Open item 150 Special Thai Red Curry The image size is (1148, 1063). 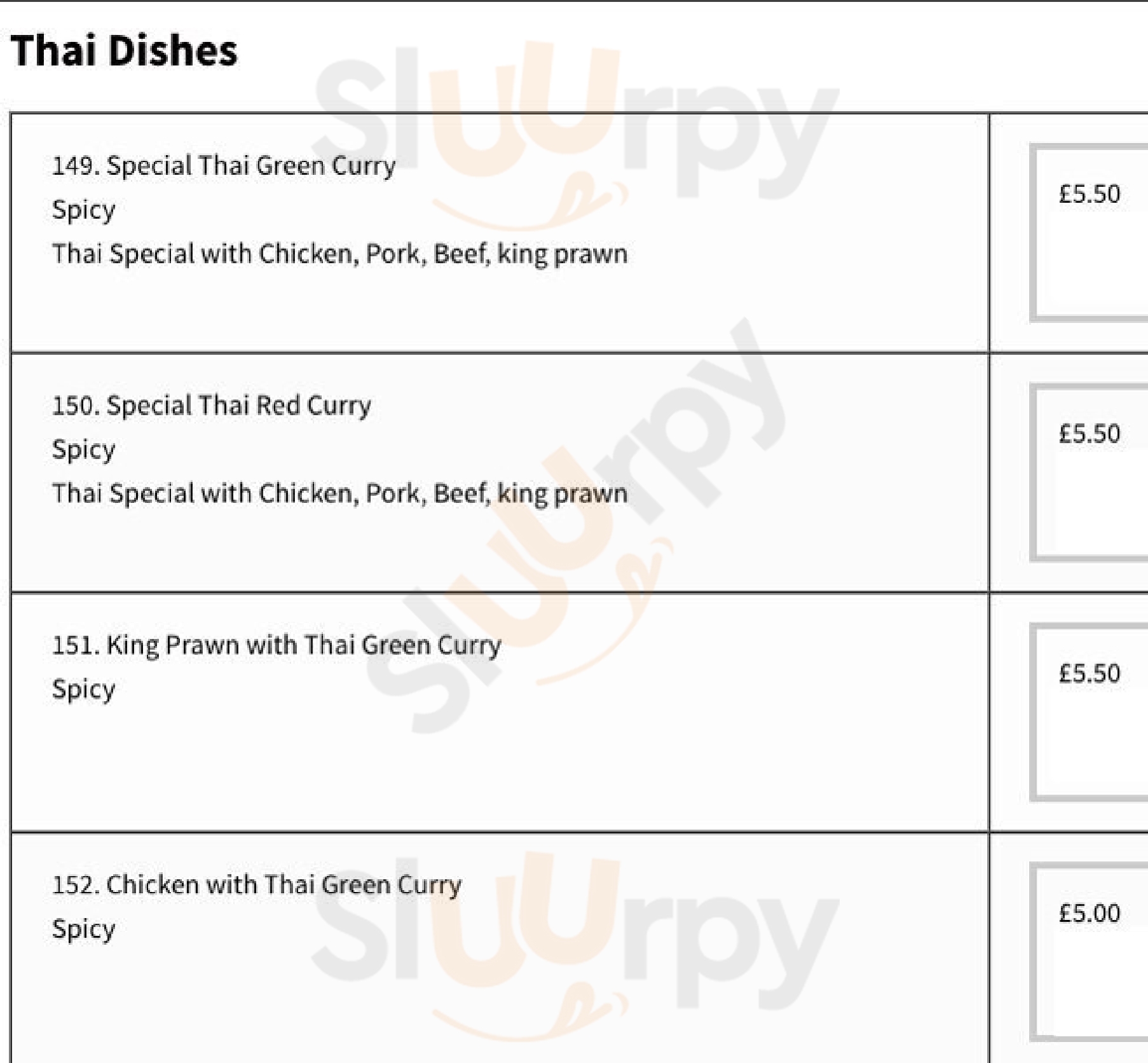point(211,406)
